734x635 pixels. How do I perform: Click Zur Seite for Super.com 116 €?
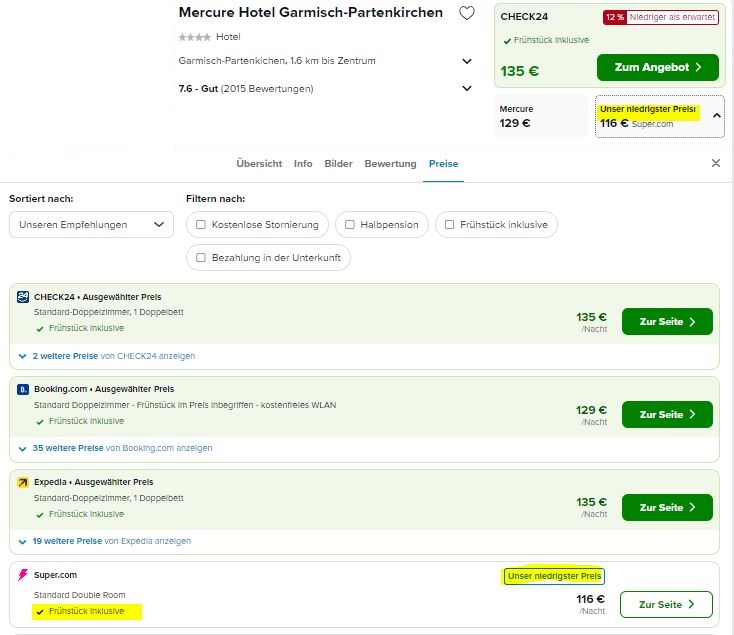point(666,605)
